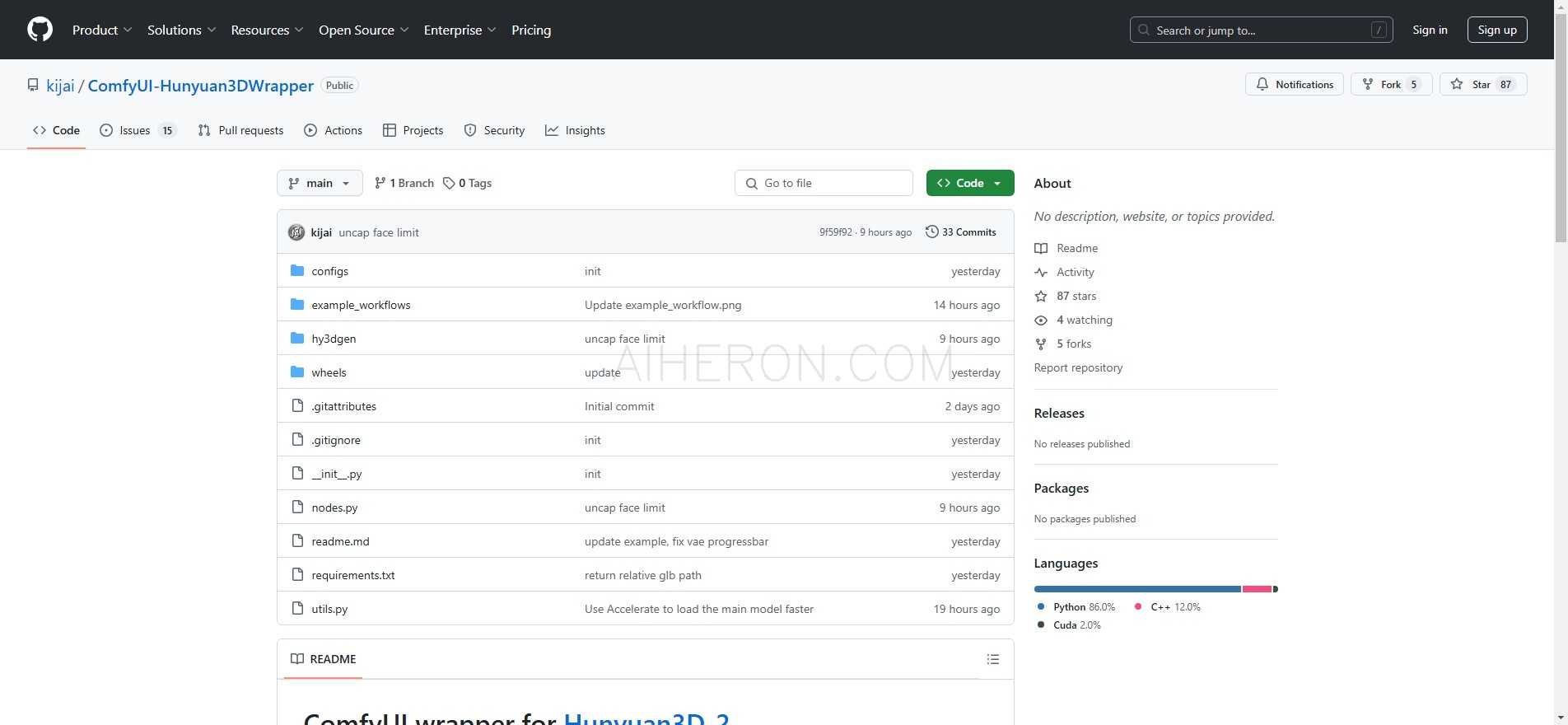Switch to the Security tab
This screenshot has height=725, width=1568.
pos(494,130)
